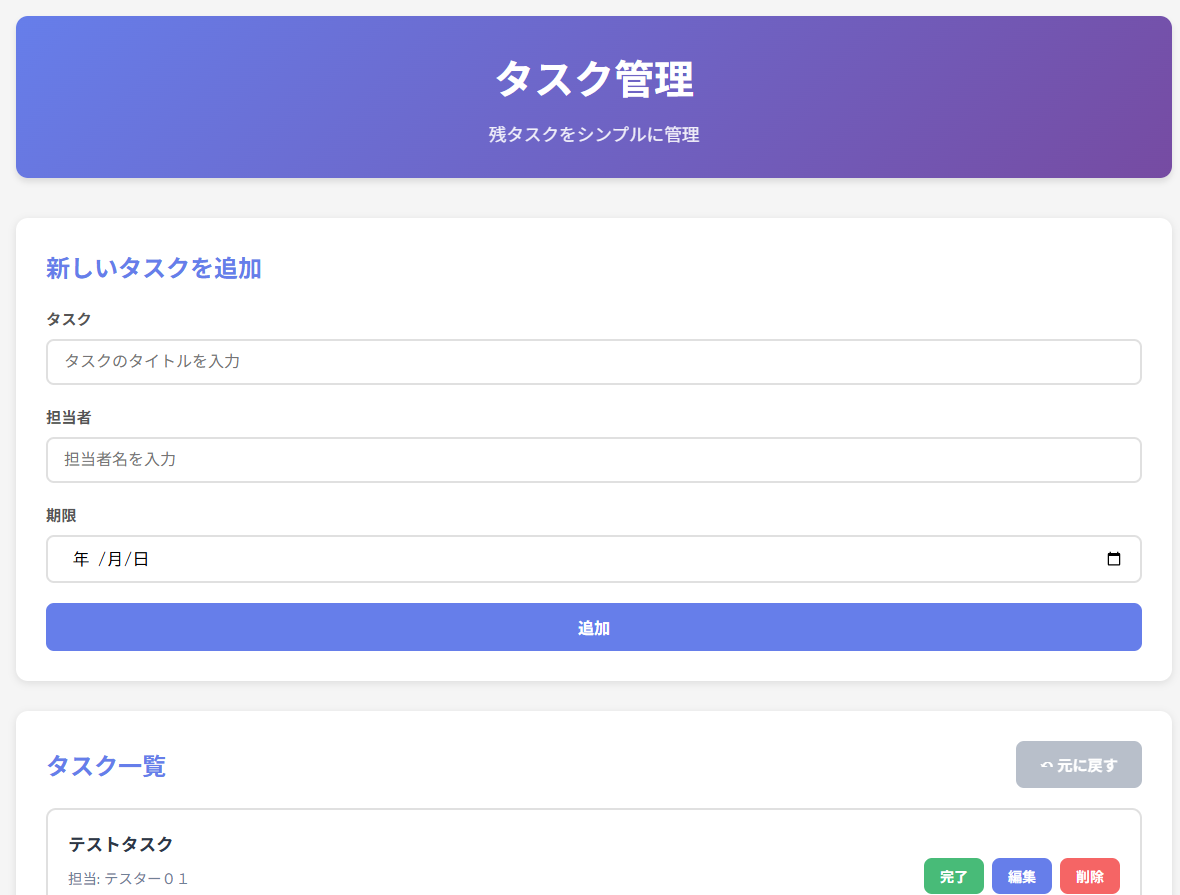
Task: Click the 担当: テスター０１ text
Action: 129,879
